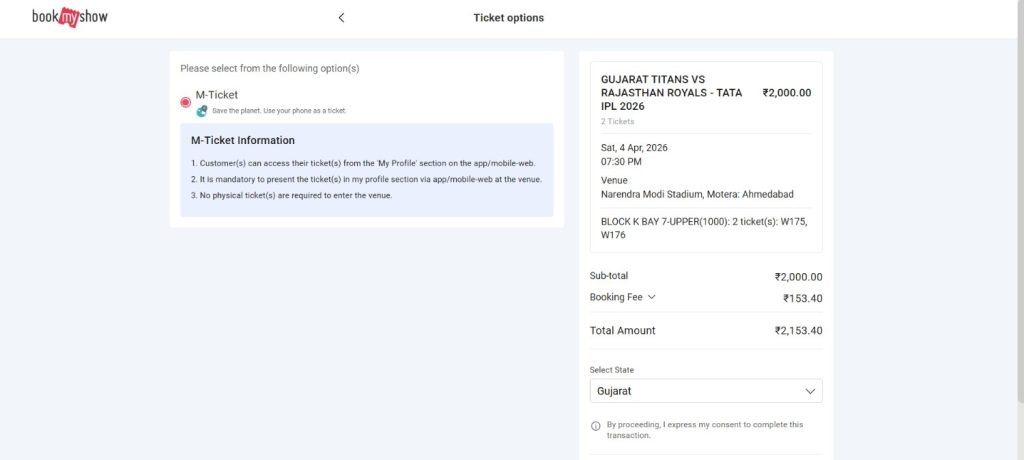Click the consent to complete transaction text

click(x=705, y=430)
